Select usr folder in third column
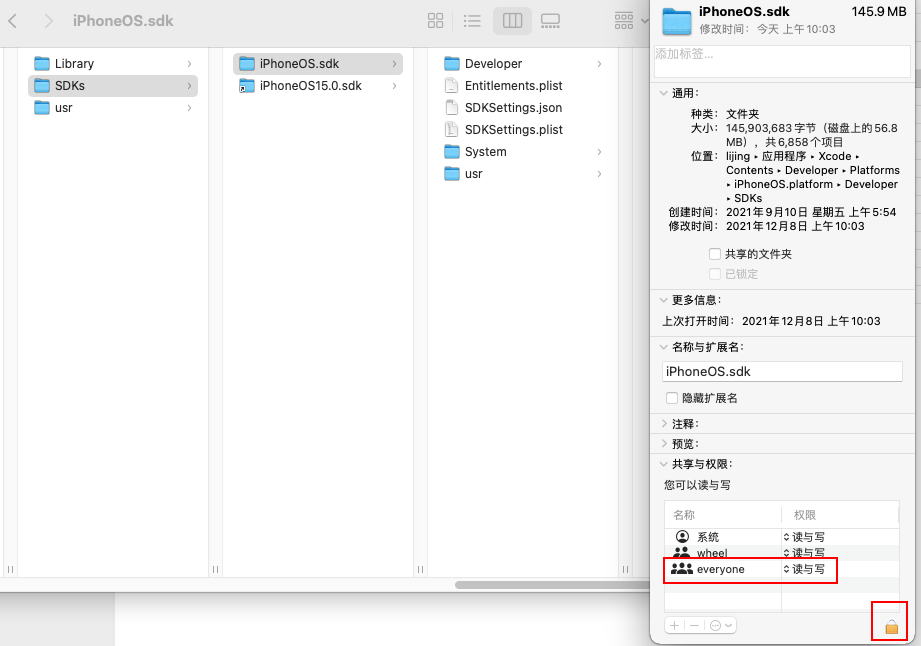This screenshot has height=646, width=921. [523, 174]
